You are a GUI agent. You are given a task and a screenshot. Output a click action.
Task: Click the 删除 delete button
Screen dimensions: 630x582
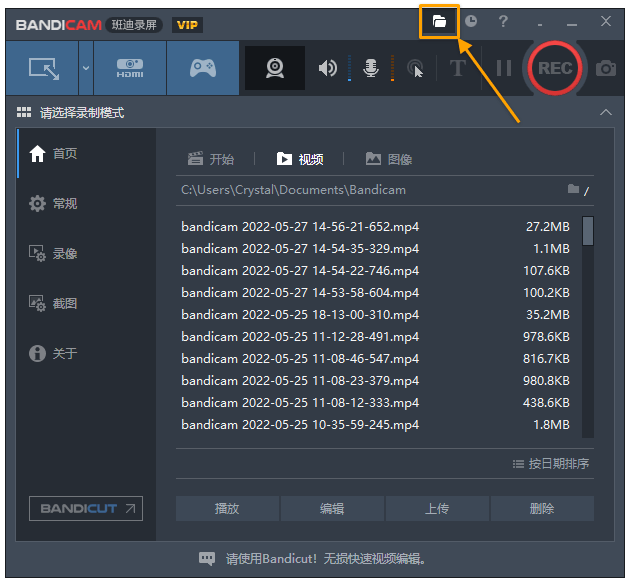[x=542, y=508]
